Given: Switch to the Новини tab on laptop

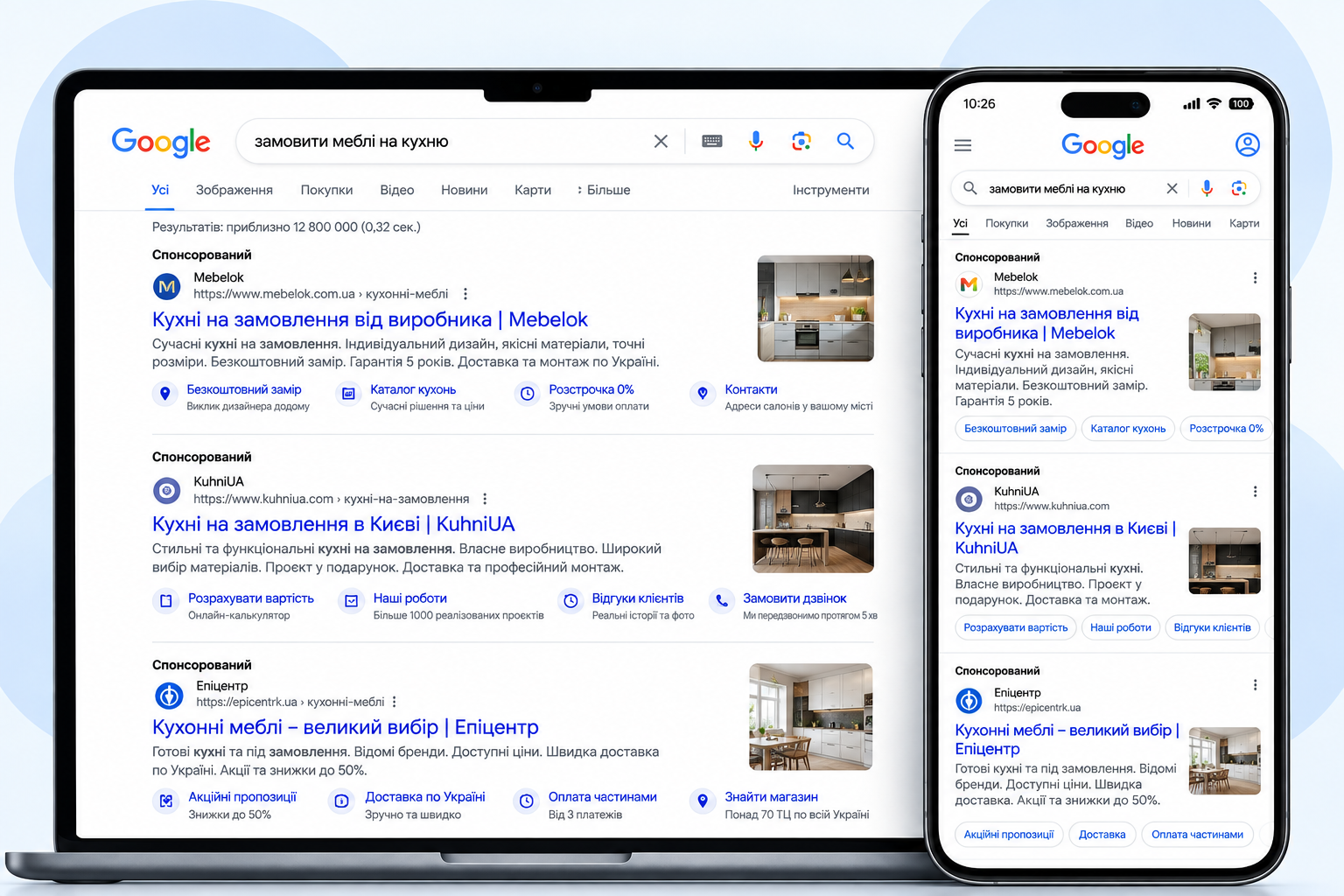Looking at the screenshot, I should [x=465, y=190].
